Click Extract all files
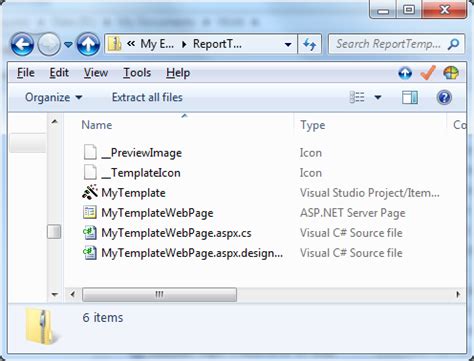The image size is (474, 361). pos(147,97)
